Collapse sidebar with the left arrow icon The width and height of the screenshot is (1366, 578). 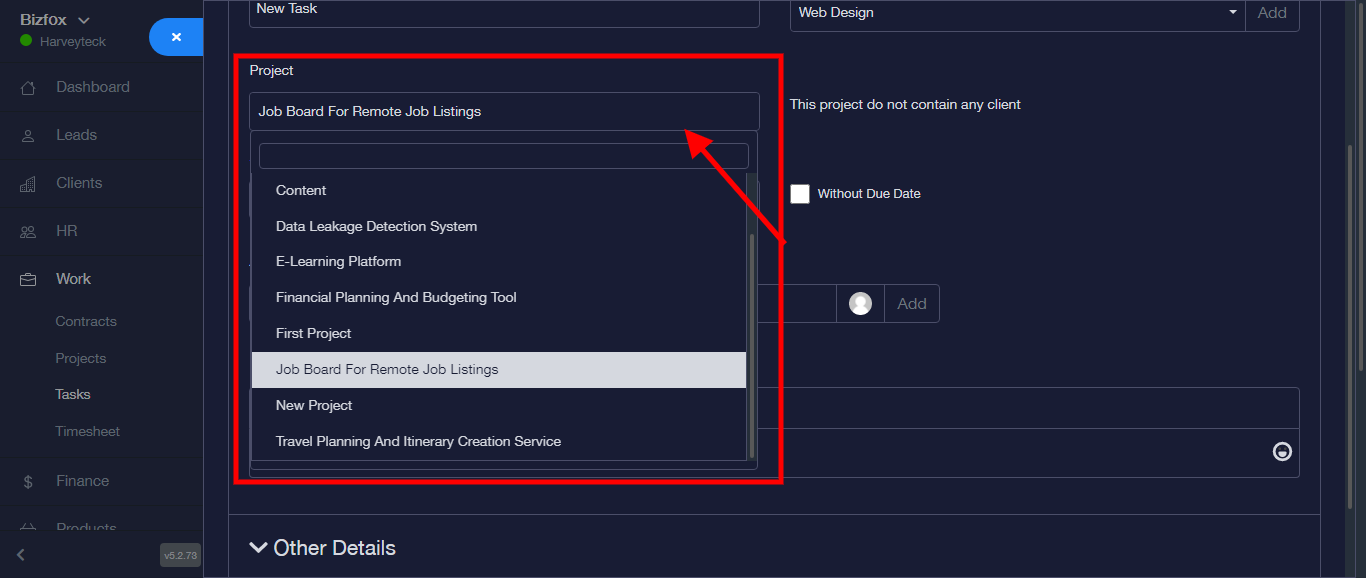tap(21, 554)
